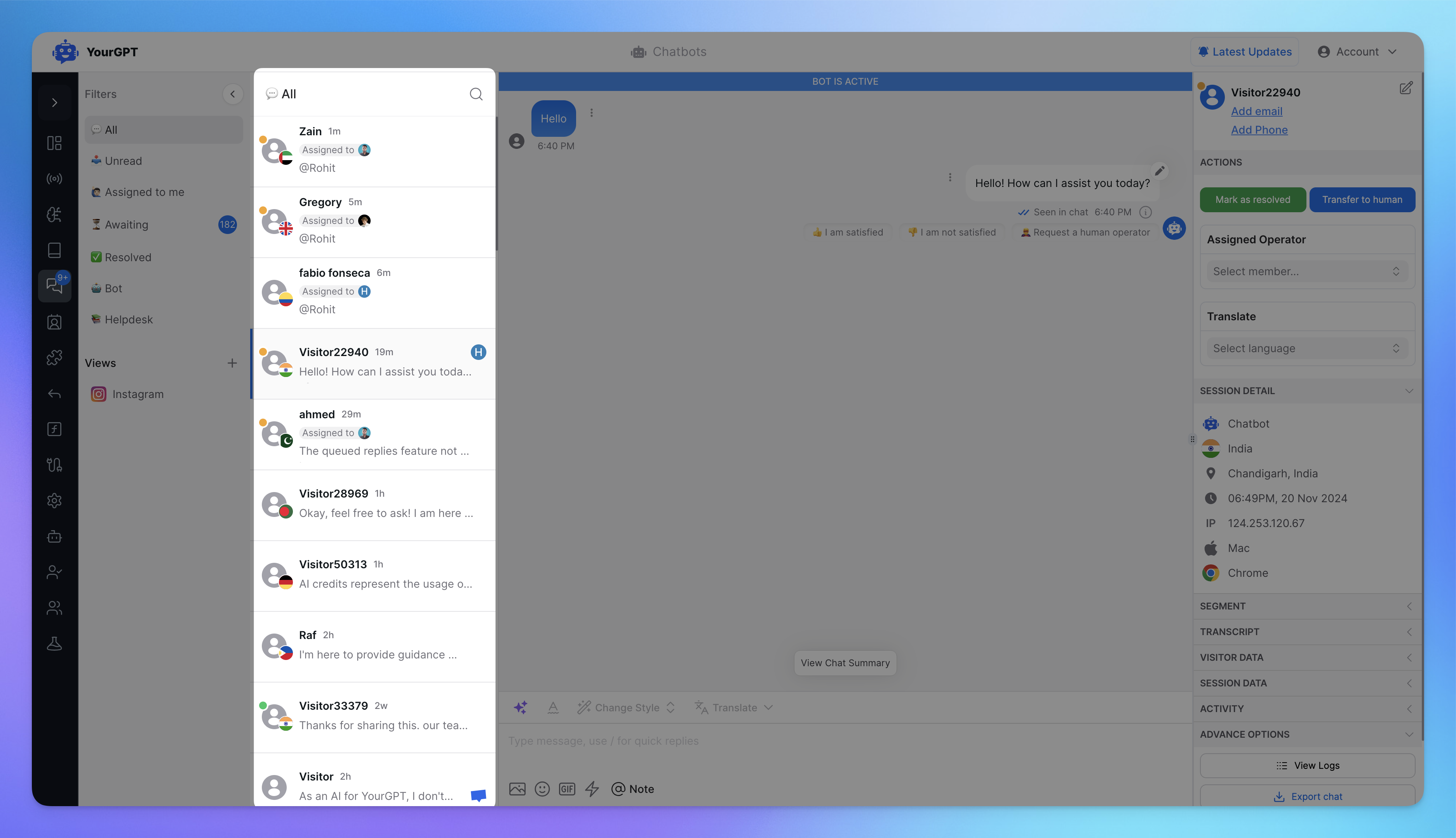Open Latest Updates button
Screen dimensions: 1456x838
(x=1244, y=52)
